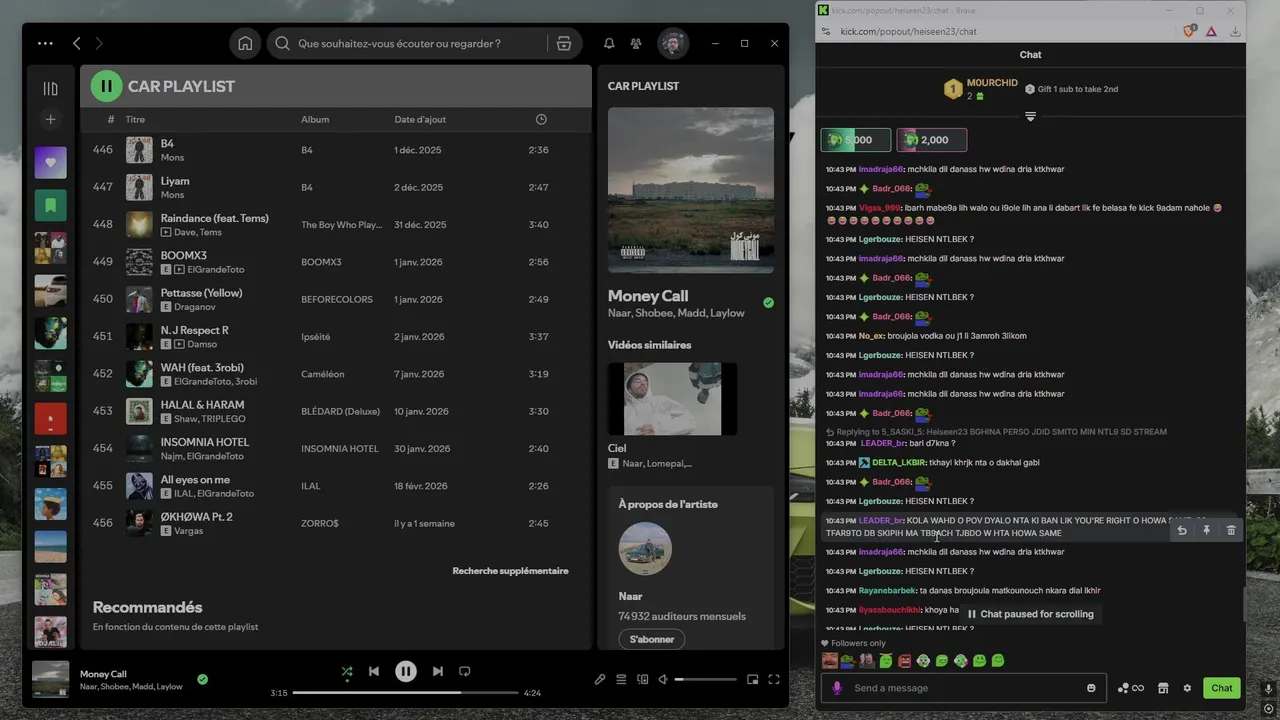This screenshot has width=1280, height=720.
Task: Sort tracks by the duration clock icon
Action: click(541, 119)
